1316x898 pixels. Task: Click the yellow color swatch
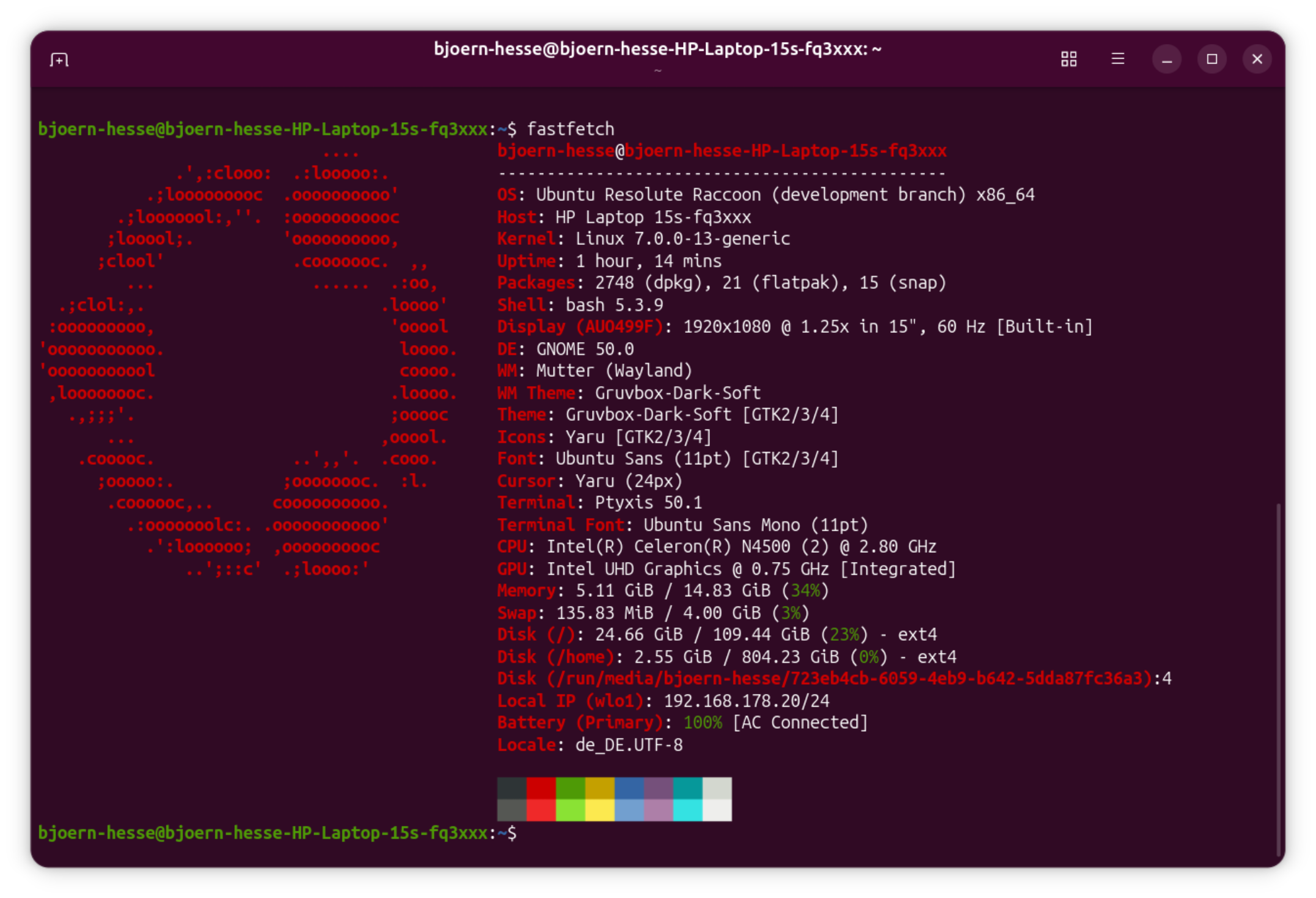coord(599,788)
